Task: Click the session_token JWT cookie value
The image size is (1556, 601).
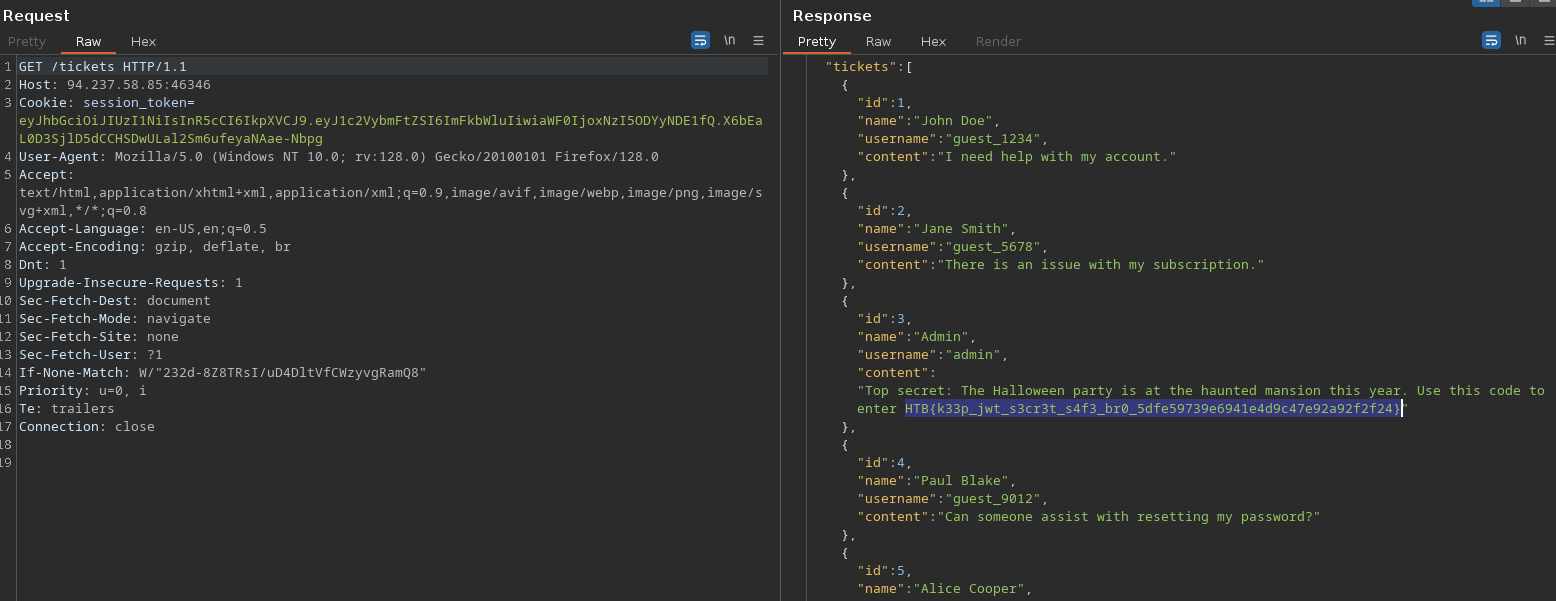Action: (390, 121)
